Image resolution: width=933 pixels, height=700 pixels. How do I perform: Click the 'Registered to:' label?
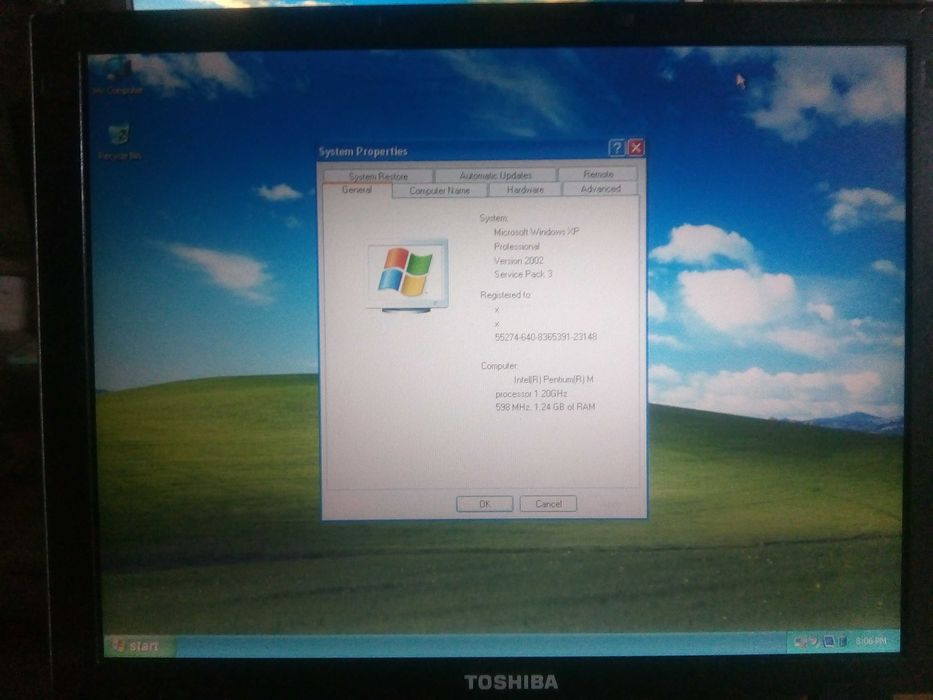506,295
